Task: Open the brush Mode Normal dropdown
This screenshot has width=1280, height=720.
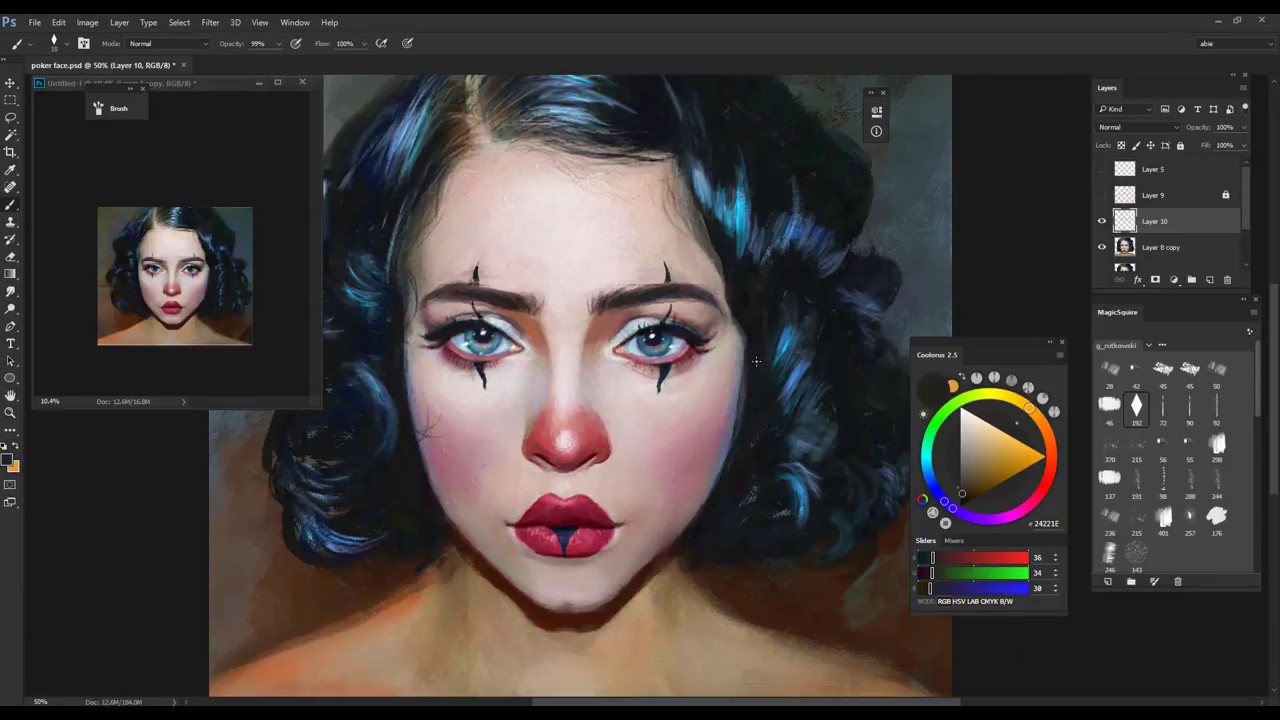Action: point(168,44)
